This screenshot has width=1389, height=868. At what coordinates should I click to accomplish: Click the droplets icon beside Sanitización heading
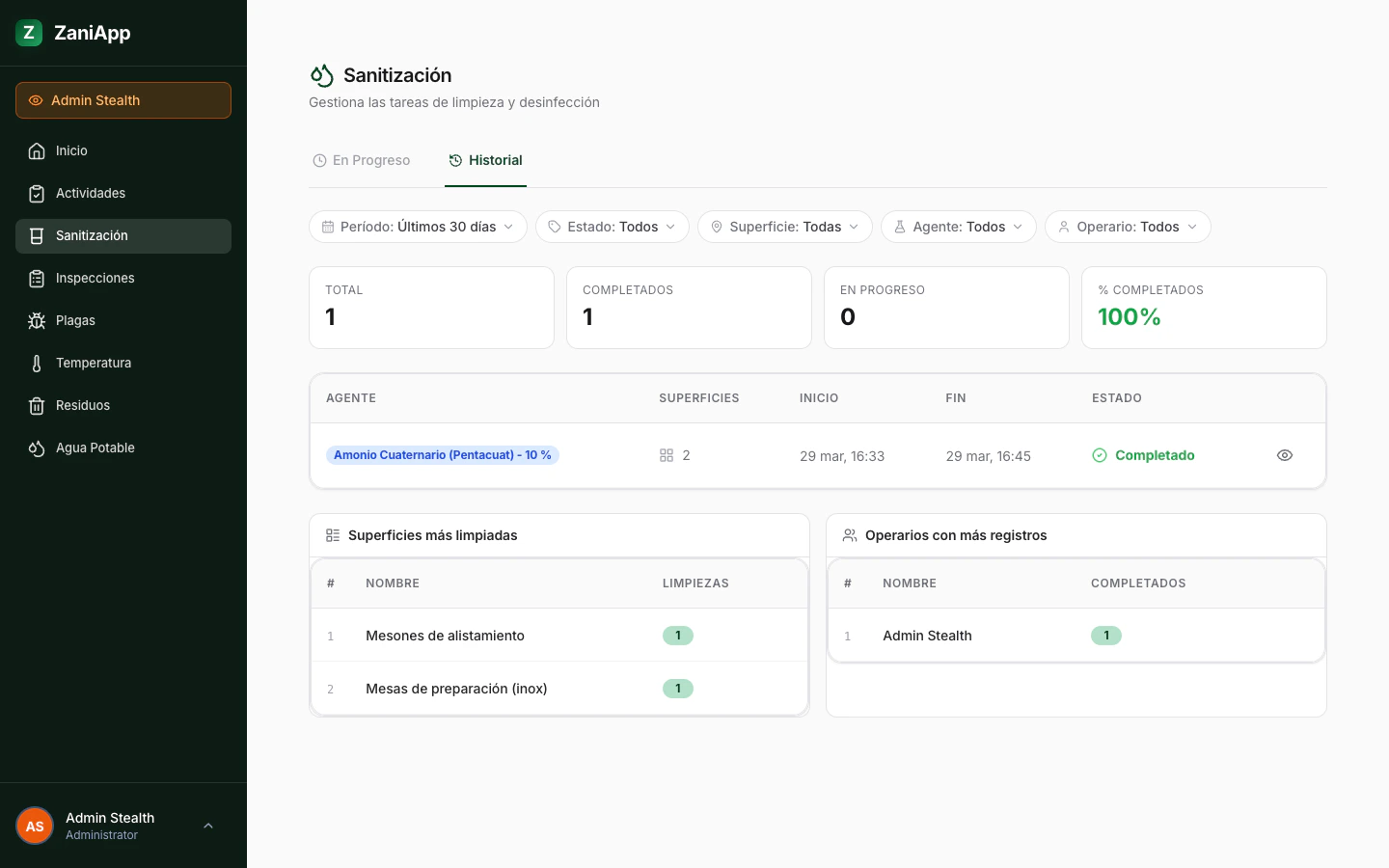(321, 75)
